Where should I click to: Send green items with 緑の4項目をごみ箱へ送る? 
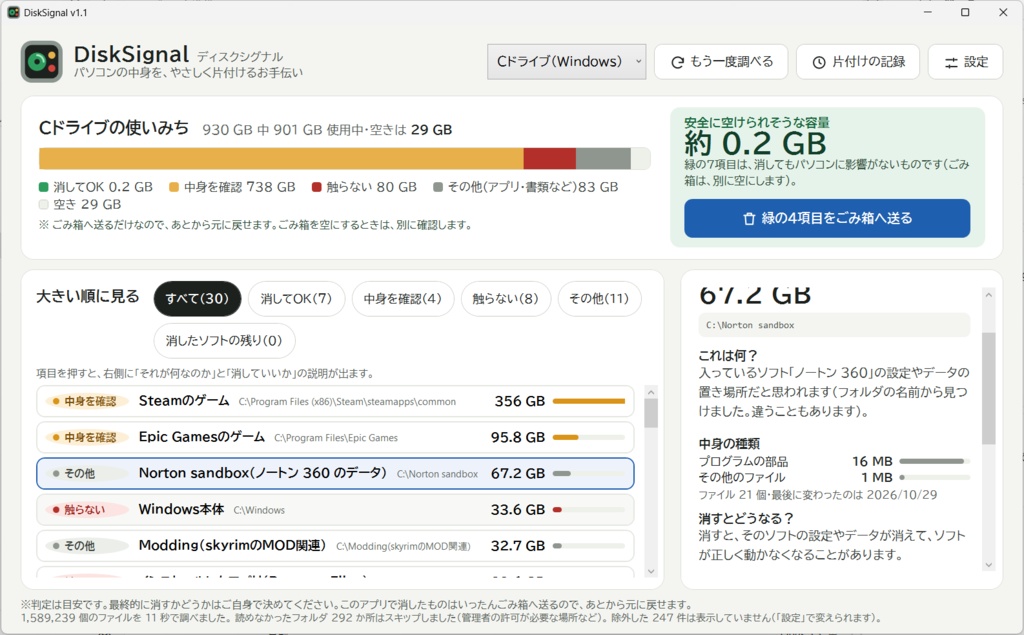click(x=827, y=218)
